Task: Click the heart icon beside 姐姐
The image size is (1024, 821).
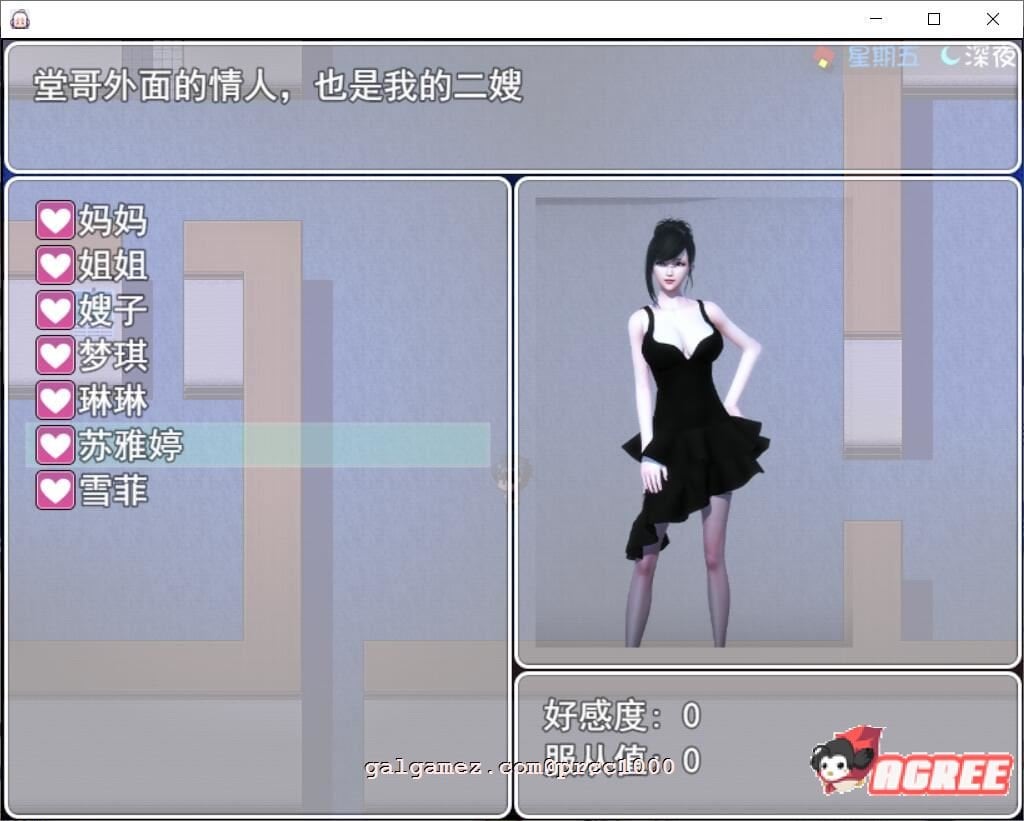Action: [54, 264]
